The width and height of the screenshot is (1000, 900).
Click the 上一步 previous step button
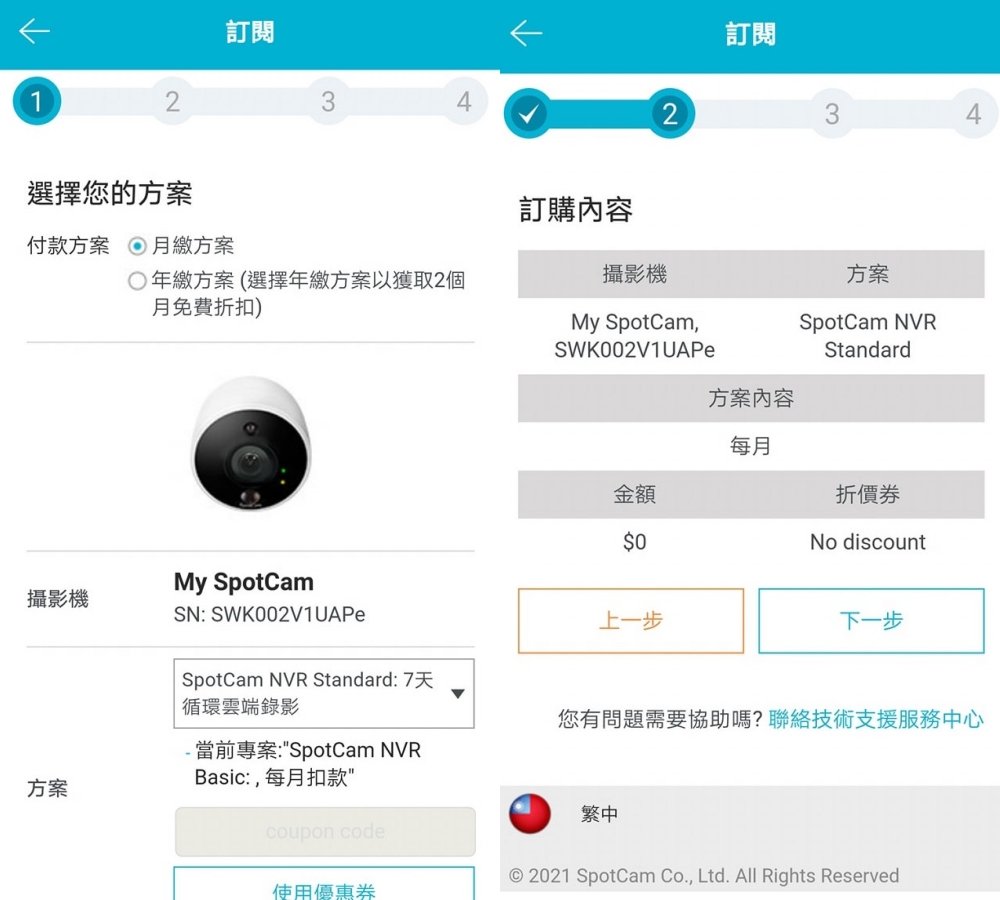pyautogui.click(x=631, y=621)
